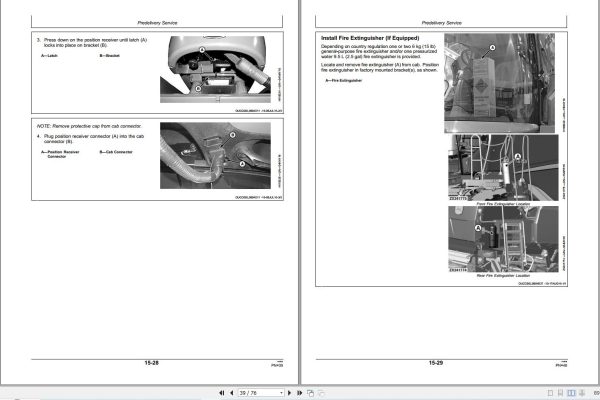Select two-page facing view
This screenshot has width=600, height=400.
pos(571,393)
